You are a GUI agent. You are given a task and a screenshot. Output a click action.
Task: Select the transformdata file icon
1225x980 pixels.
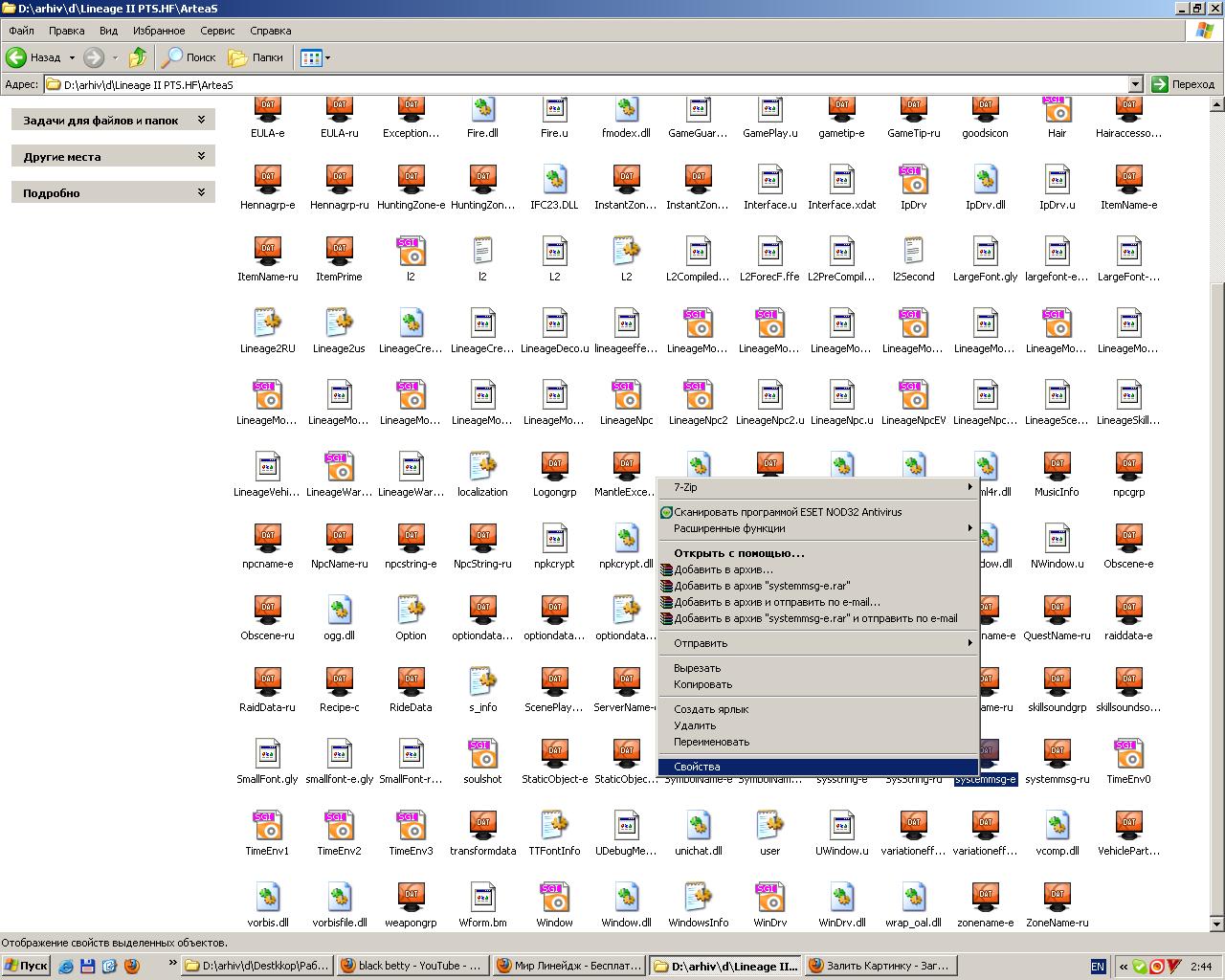click(x=482, y=826)
